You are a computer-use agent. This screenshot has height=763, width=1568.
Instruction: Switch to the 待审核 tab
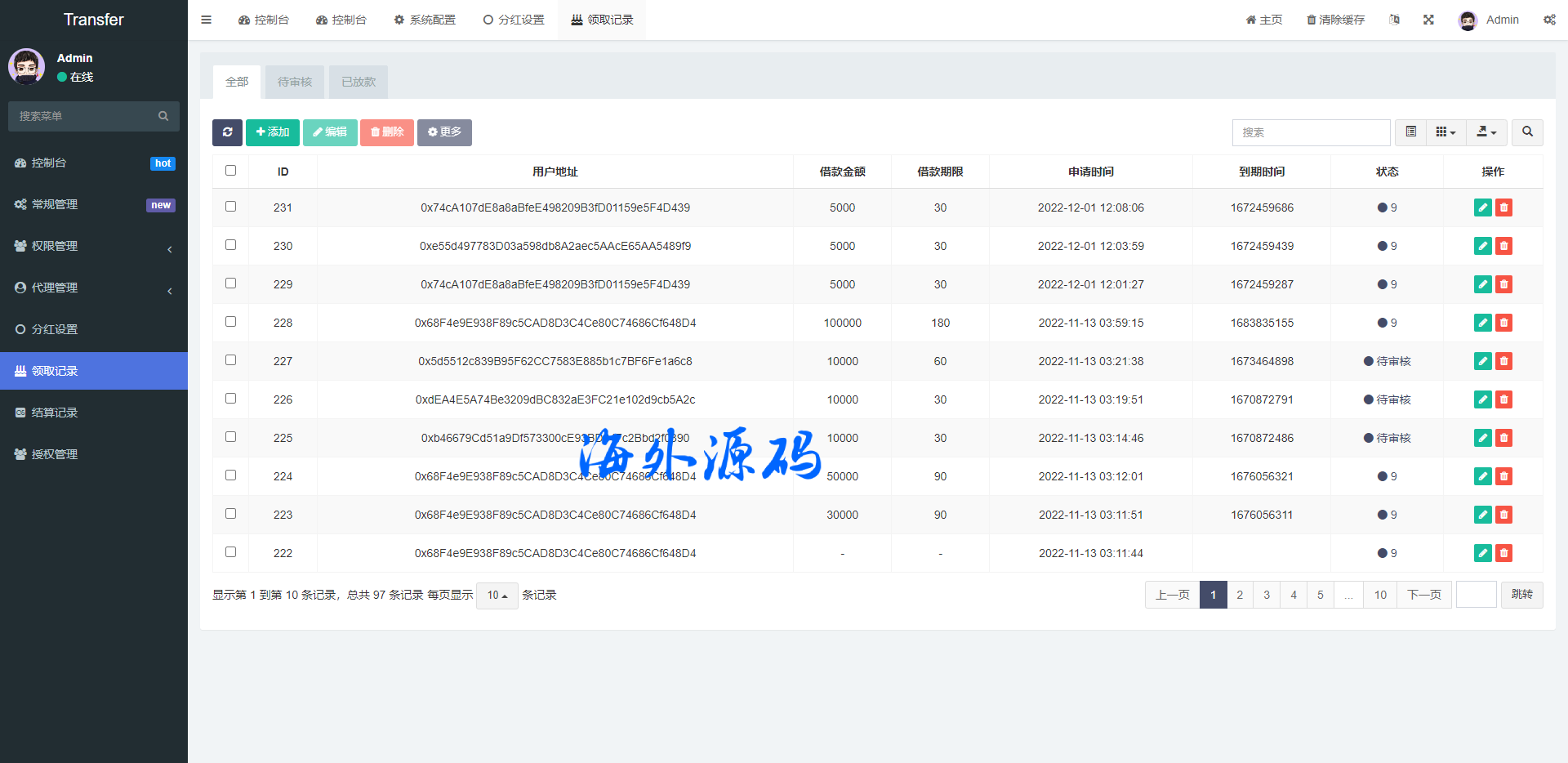tap(295, 82)
